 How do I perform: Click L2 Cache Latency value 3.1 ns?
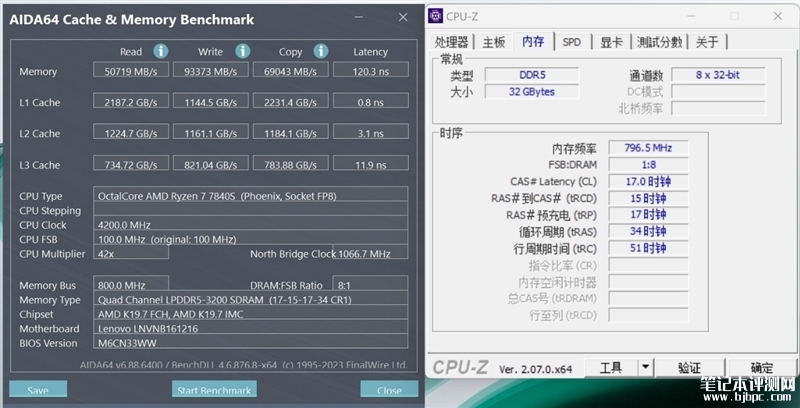371,132
